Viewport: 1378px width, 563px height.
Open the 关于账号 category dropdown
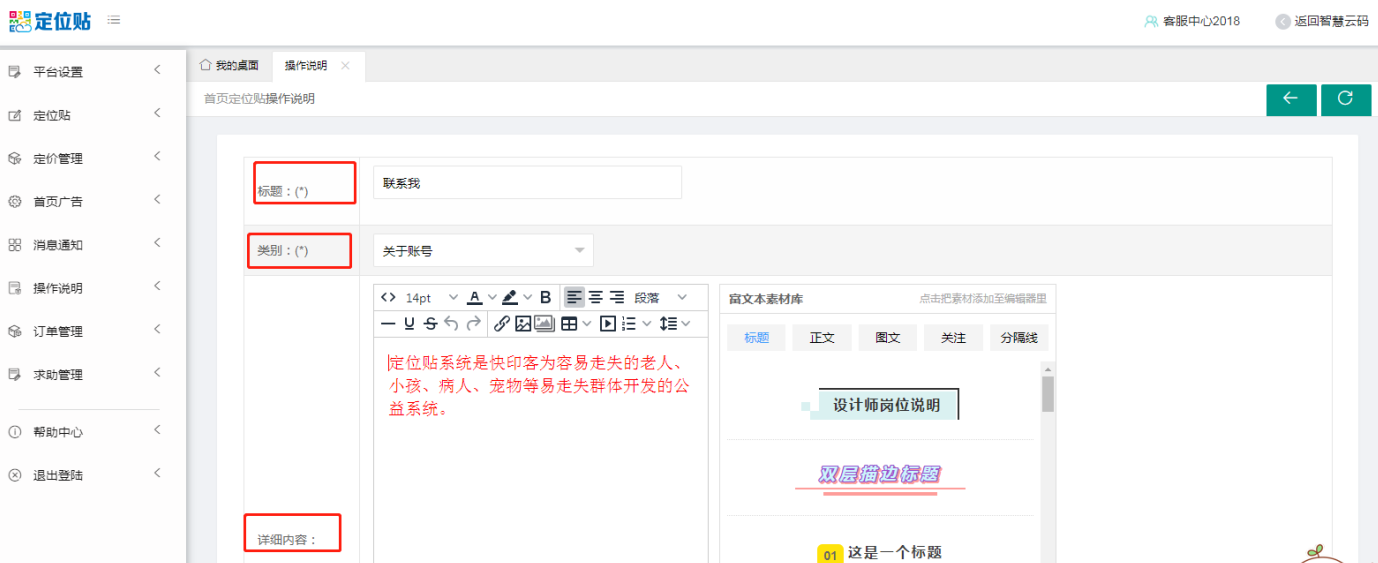click(483, 251)
